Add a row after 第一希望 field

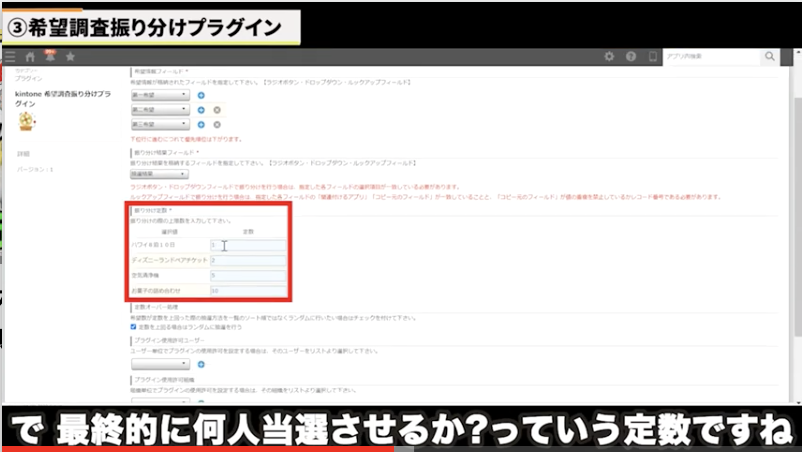tap(201, 95)
